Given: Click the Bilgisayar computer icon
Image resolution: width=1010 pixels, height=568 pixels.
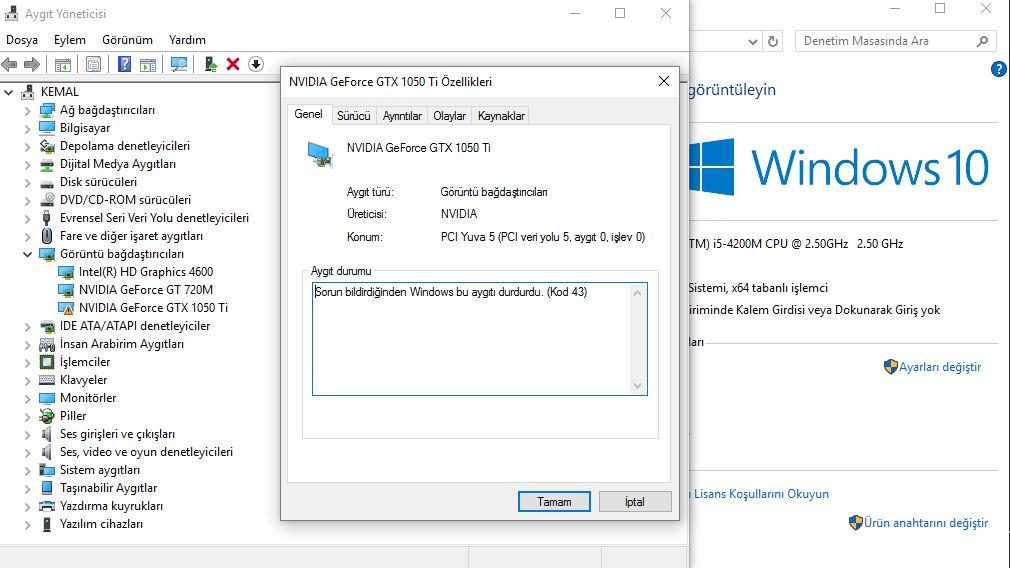Looking at the screenshot, I should 46,128.
